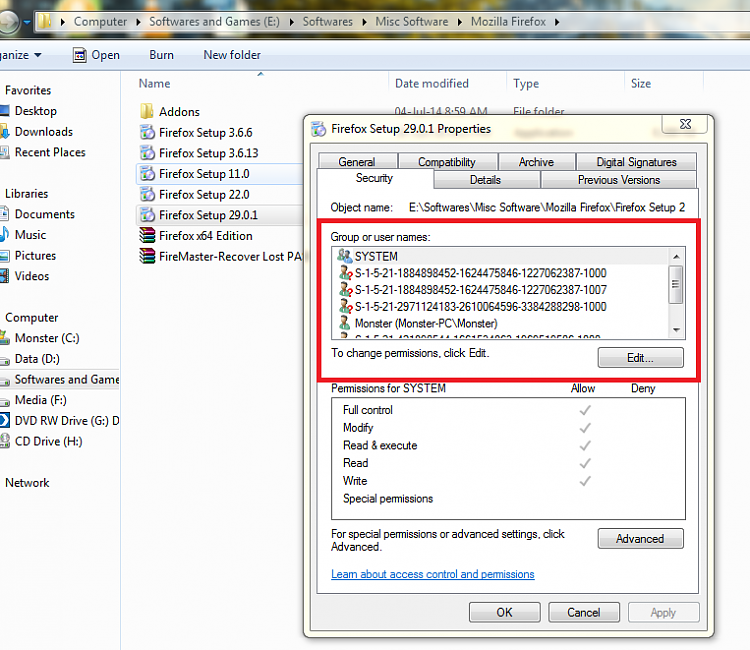This screenshot has height=650, width=750.
Task: Switch to the Archive tab
Action: pos(536,162)
